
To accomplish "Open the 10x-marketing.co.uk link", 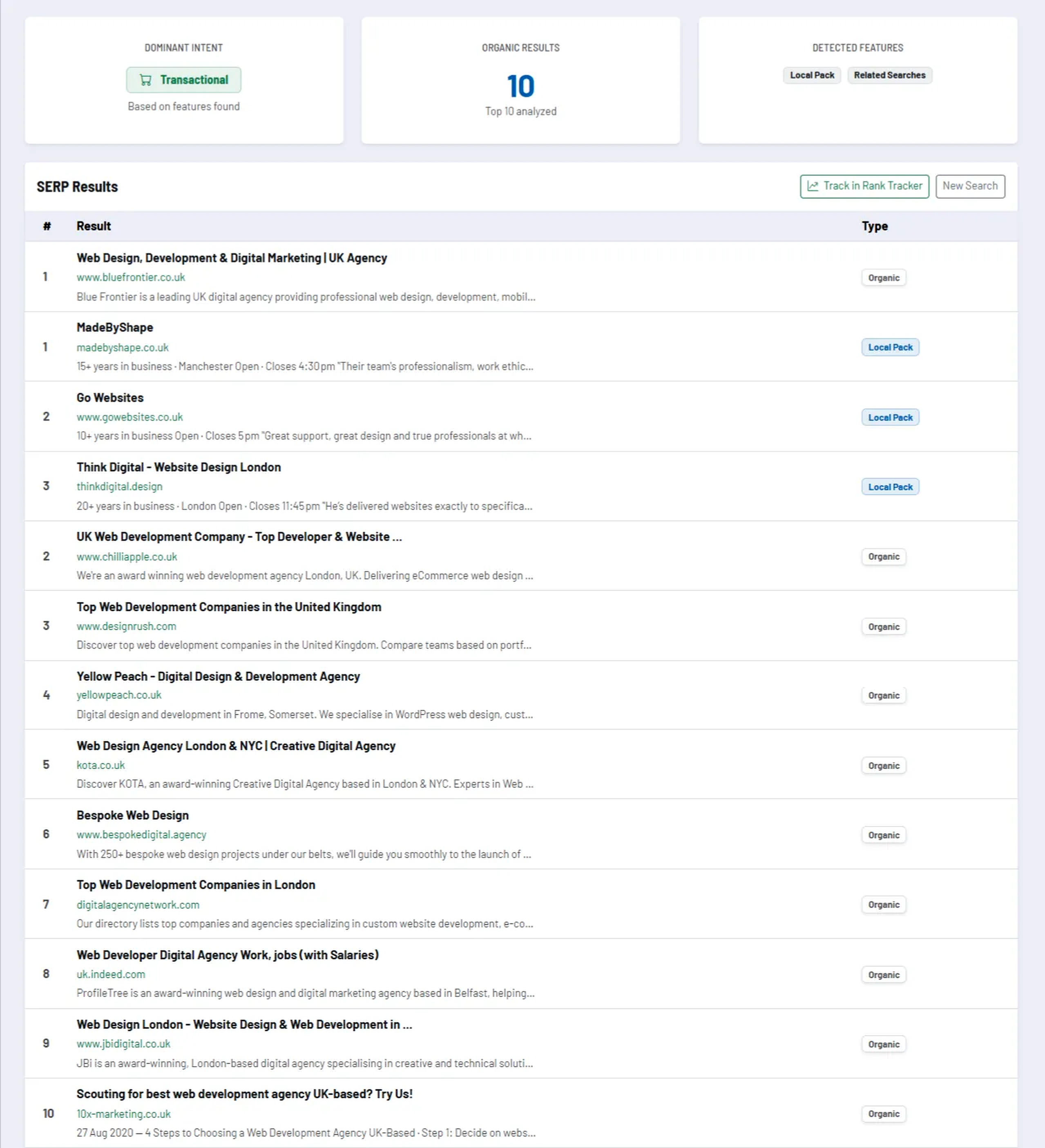I will 123,1113.
